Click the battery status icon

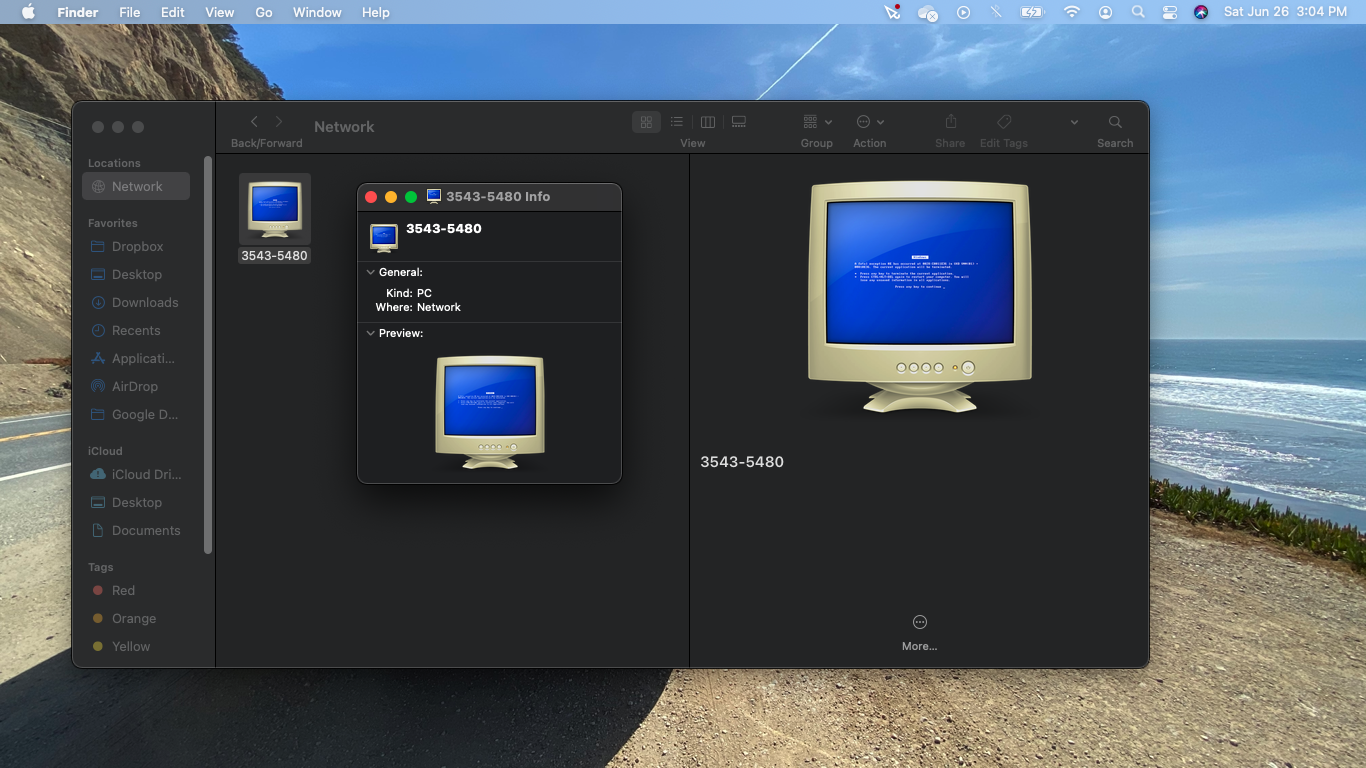(1031, 12)
